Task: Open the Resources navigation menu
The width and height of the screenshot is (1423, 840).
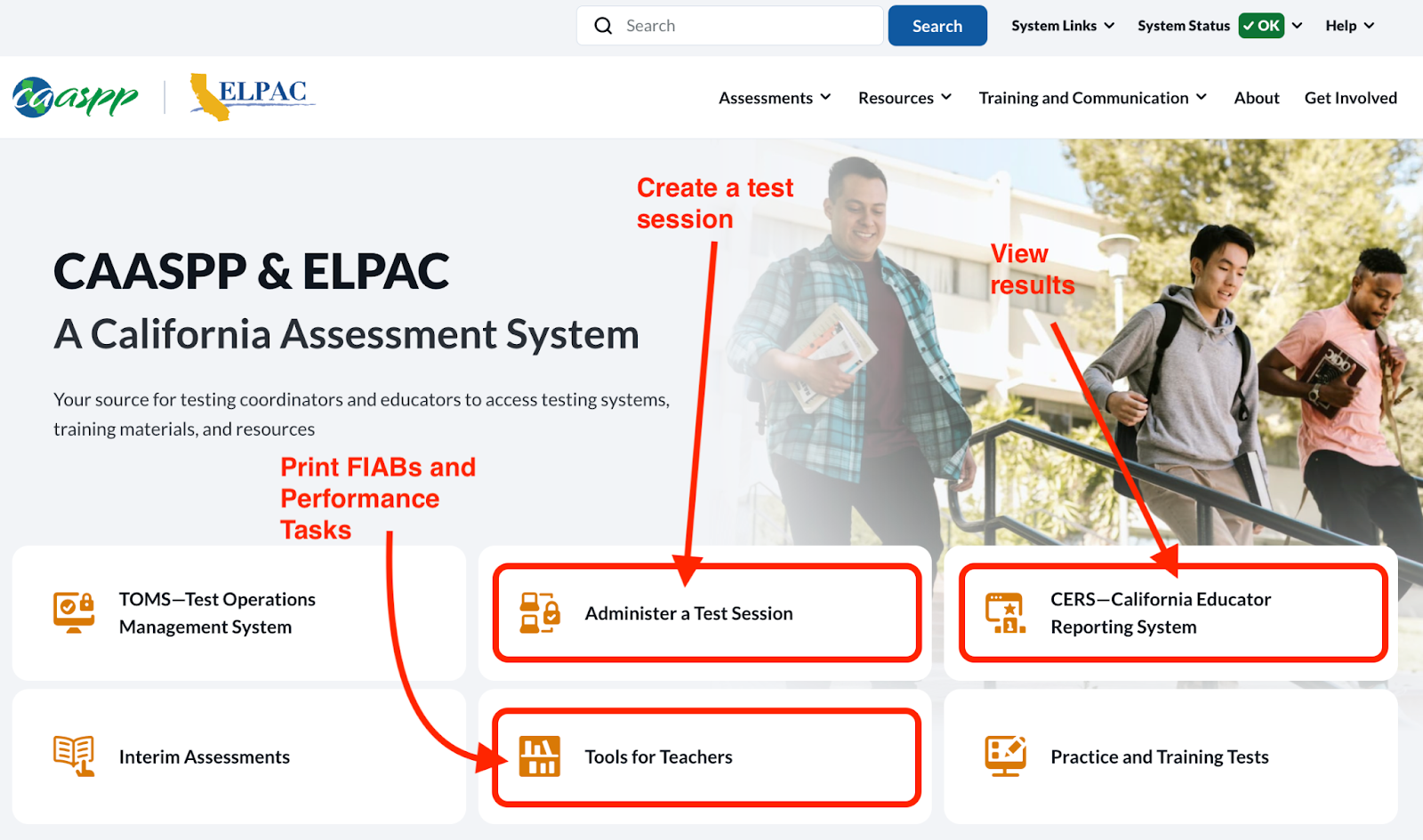Action: point(904,98)
